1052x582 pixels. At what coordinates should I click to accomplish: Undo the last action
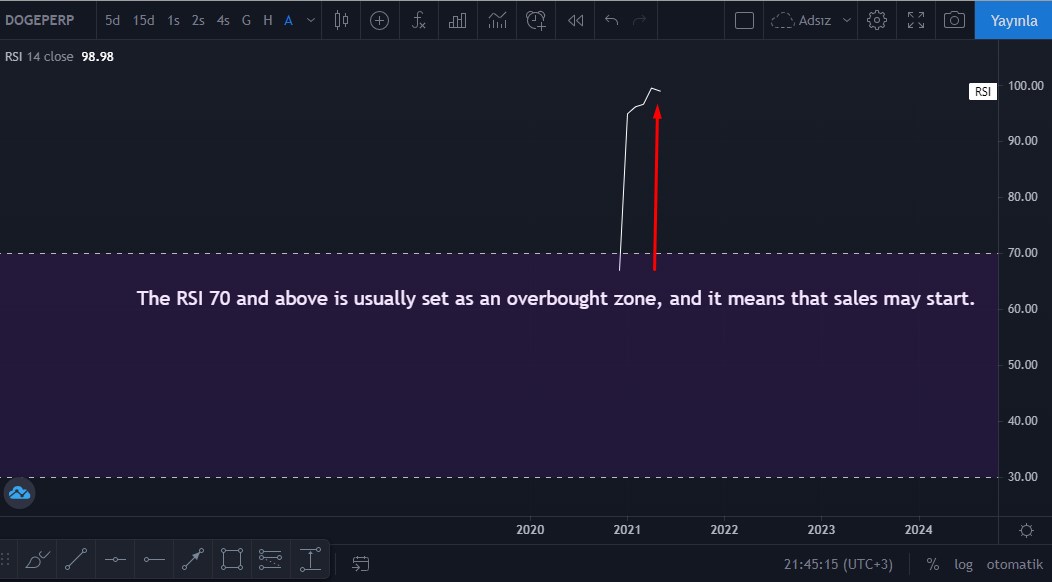pos(611,20)
